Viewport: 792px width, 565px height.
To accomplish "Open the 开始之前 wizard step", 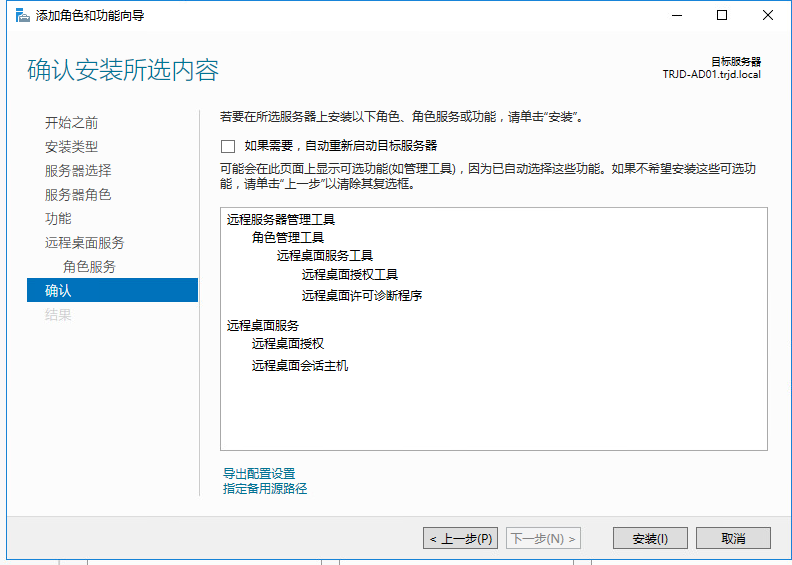I will pyautogui.click(x=71, y=123).
